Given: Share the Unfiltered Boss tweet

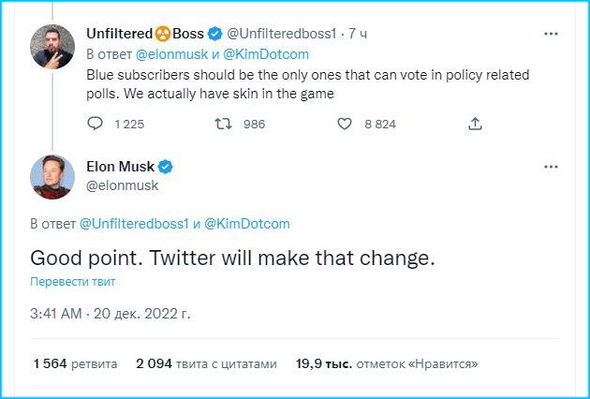Looking at the screenshot, I should point(475,123).
